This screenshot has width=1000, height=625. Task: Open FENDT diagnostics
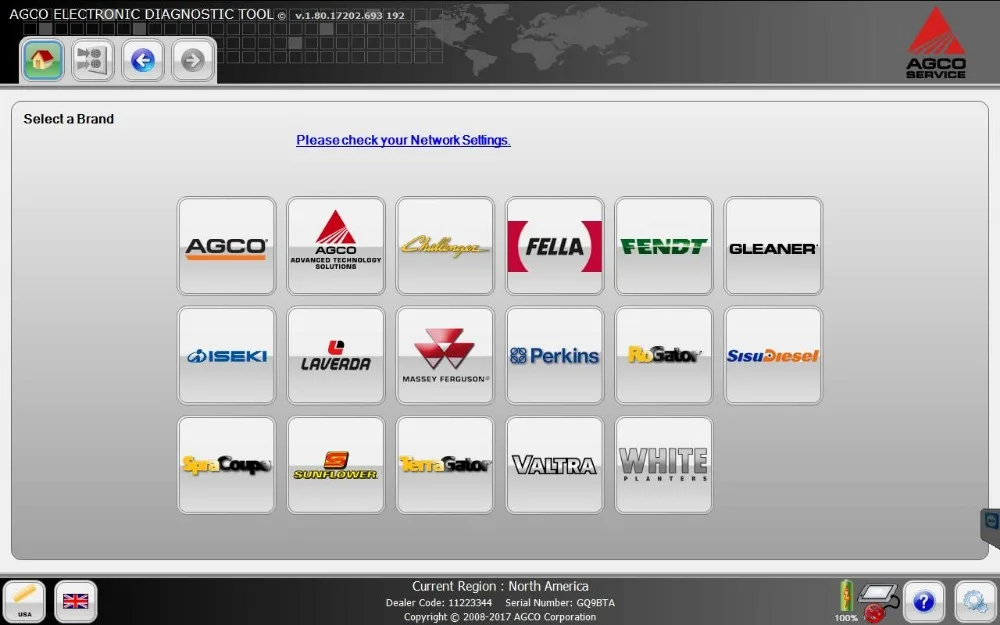(x=663, y=245)
